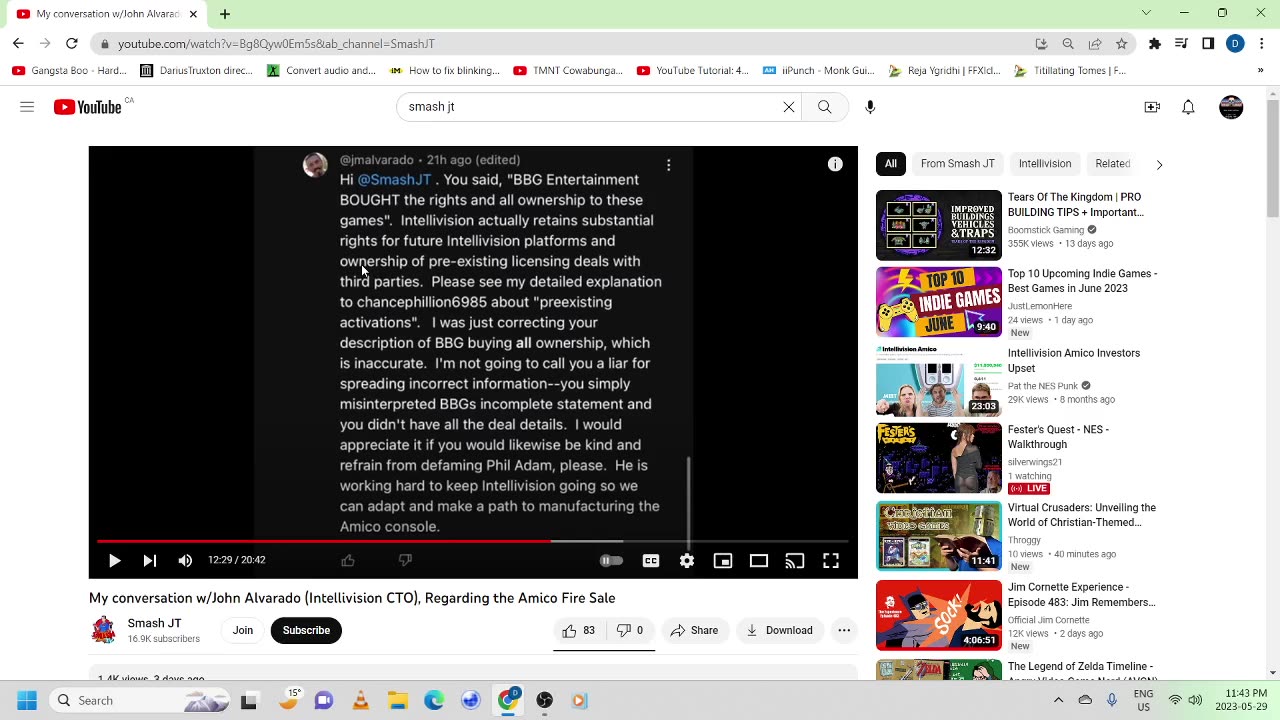Enter full screen mode
Image resolution: width=1280 pixels, height=720 pixels.
(x=831, y=561)
